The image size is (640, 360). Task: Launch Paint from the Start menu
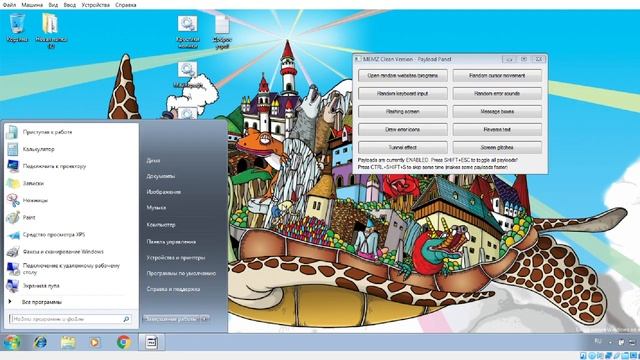(x=70, y=218)
